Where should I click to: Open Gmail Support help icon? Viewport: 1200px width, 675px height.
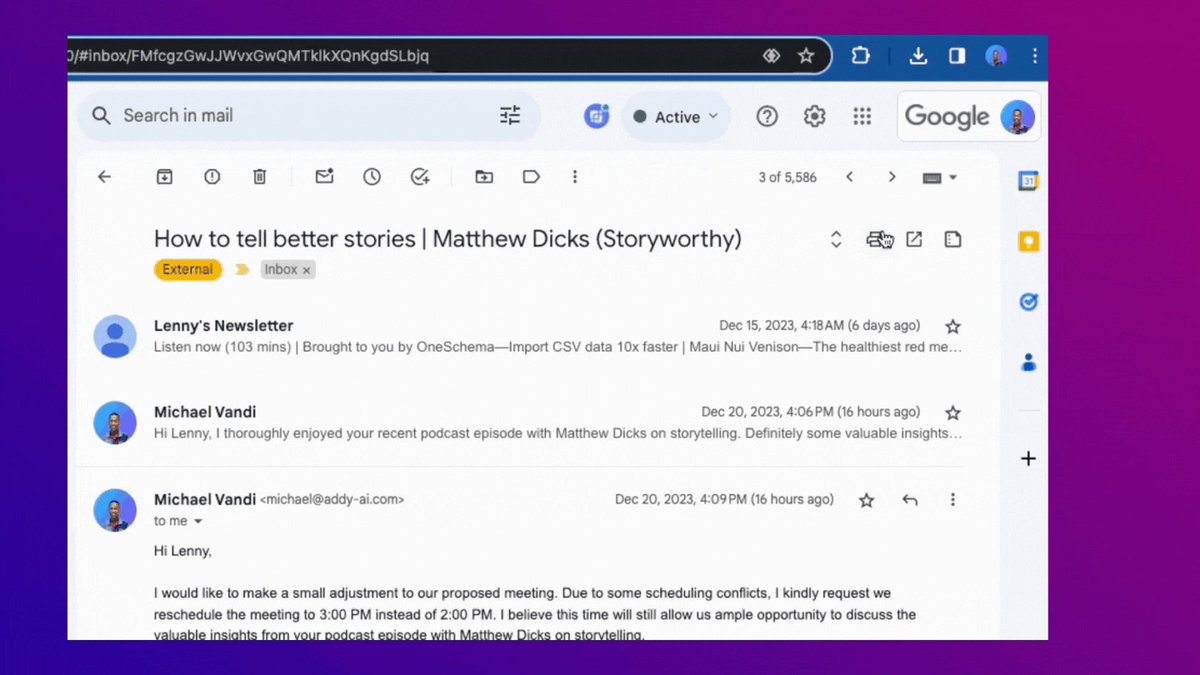767,116
